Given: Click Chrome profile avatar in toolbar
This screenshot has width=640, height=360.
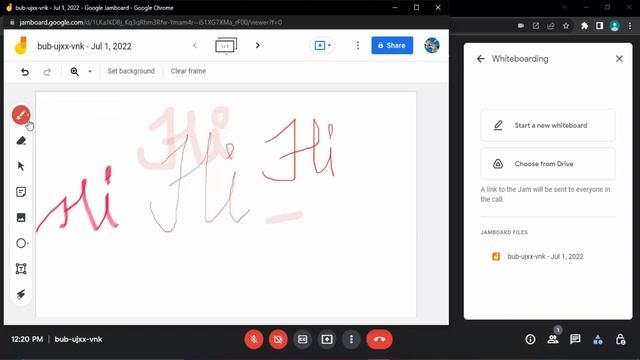Looking at the screenshot, I should pos(614,26).
